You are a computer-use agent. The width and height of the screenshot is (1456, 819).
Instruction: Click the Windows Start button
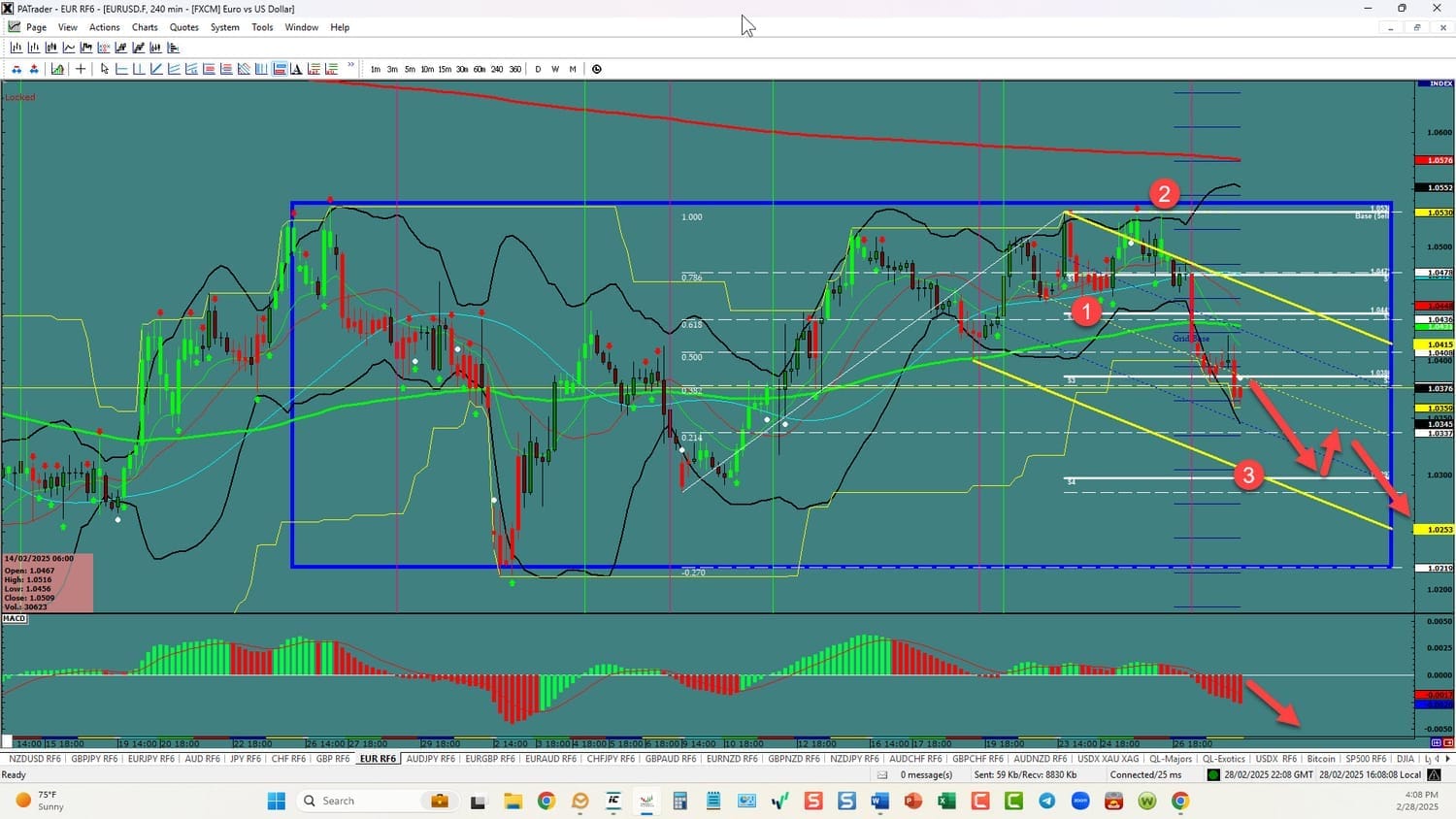tap(276, 801)
